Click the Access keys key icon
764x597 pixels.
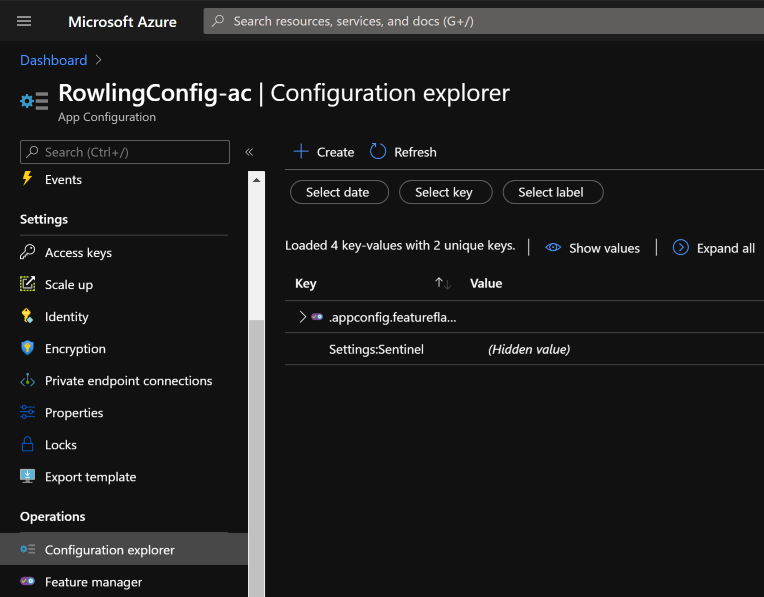[27, 252]
